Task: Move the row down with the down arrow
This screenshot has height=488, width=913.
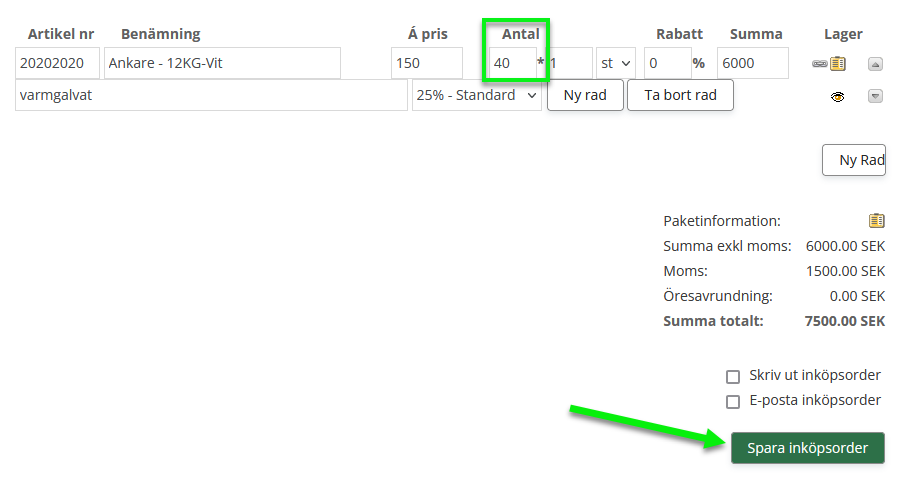Action: 875,96
